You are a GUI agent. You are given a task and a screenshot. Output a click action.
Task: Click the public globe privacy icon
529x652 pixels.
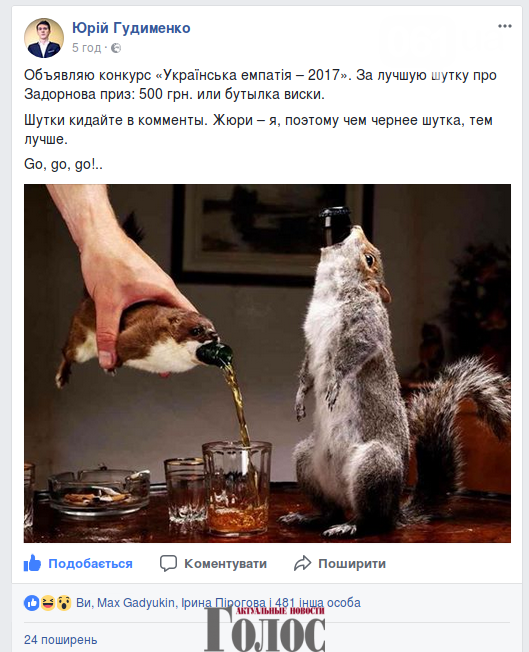[116, 48]
